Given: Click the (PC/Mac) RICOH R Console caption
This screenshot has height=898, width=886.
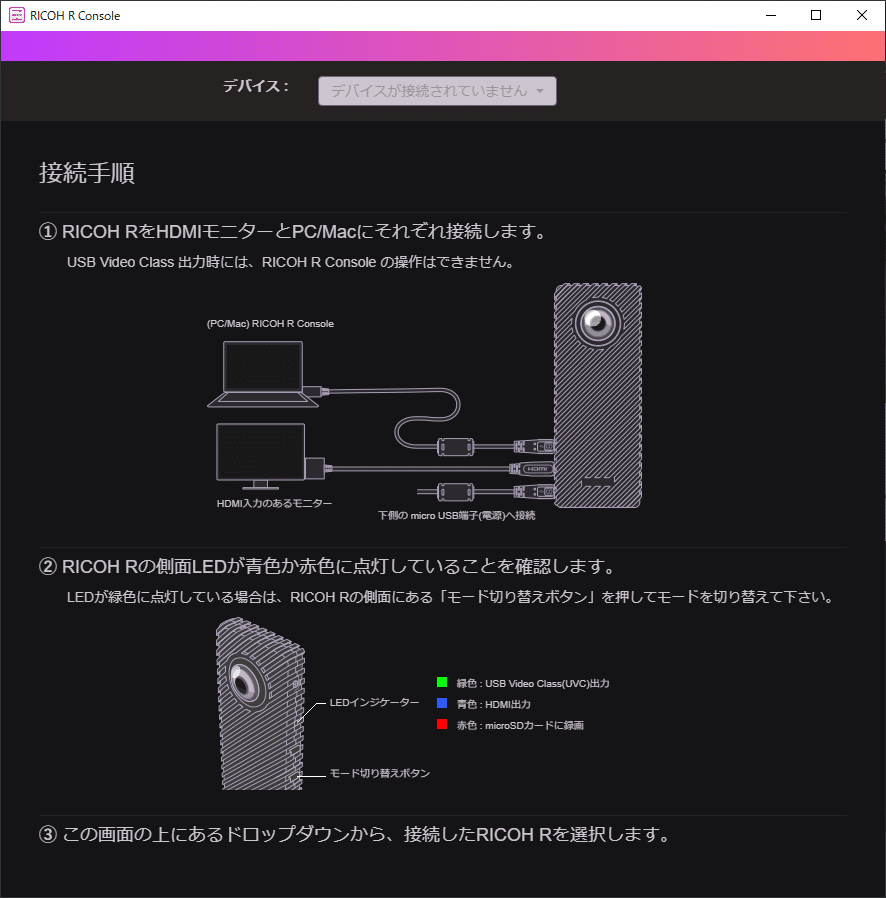Looking at the screenshot, I should (x=270, y=324).
